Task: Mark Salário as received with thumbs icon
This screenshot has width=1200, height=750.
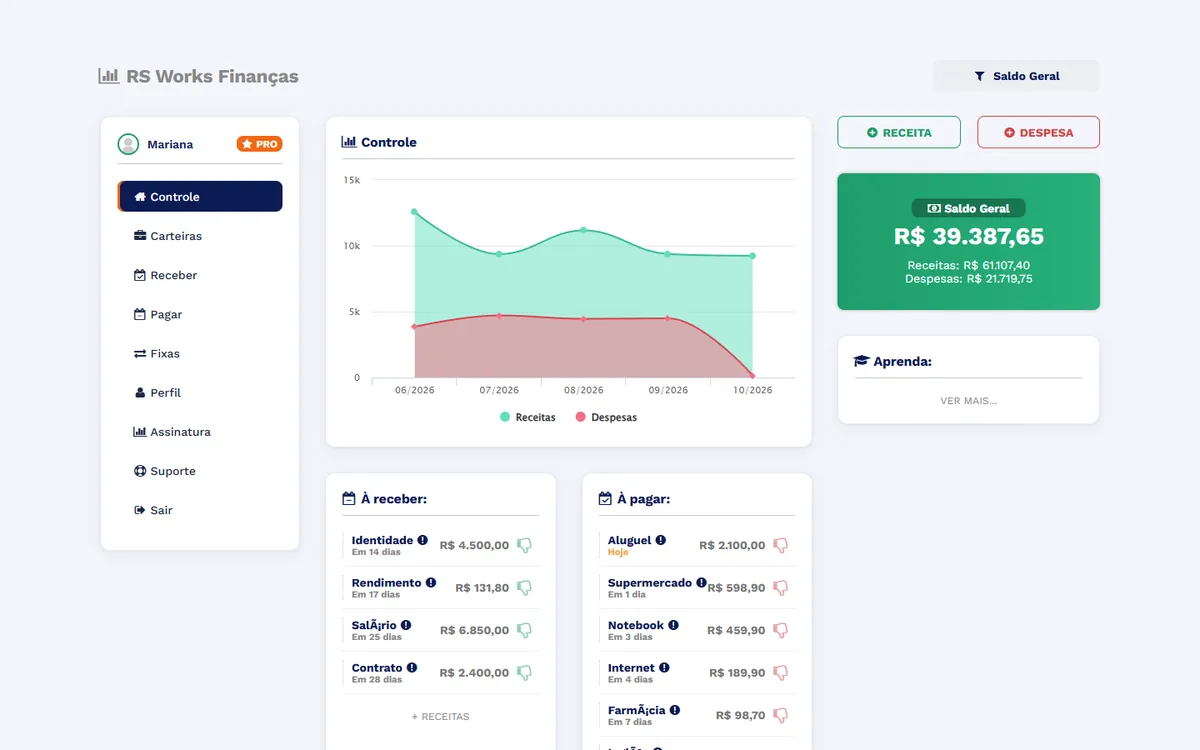Action: click(x=524, y=630)
